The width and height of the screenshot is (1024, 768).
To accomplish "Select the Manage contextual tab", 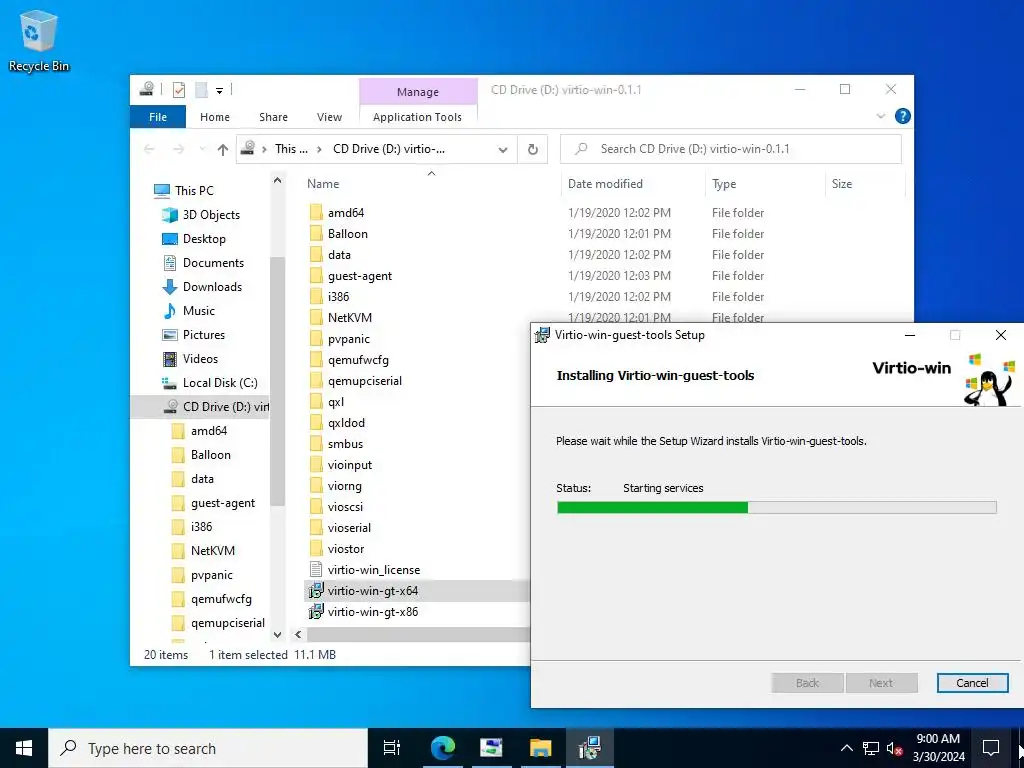I will 418,92.
